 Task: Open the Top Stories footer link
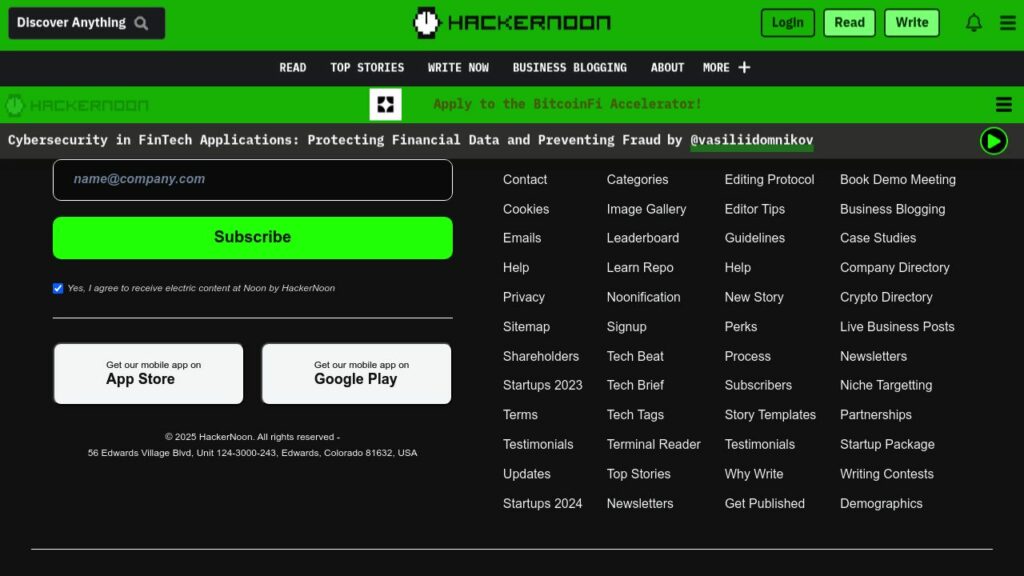point(638,474)
